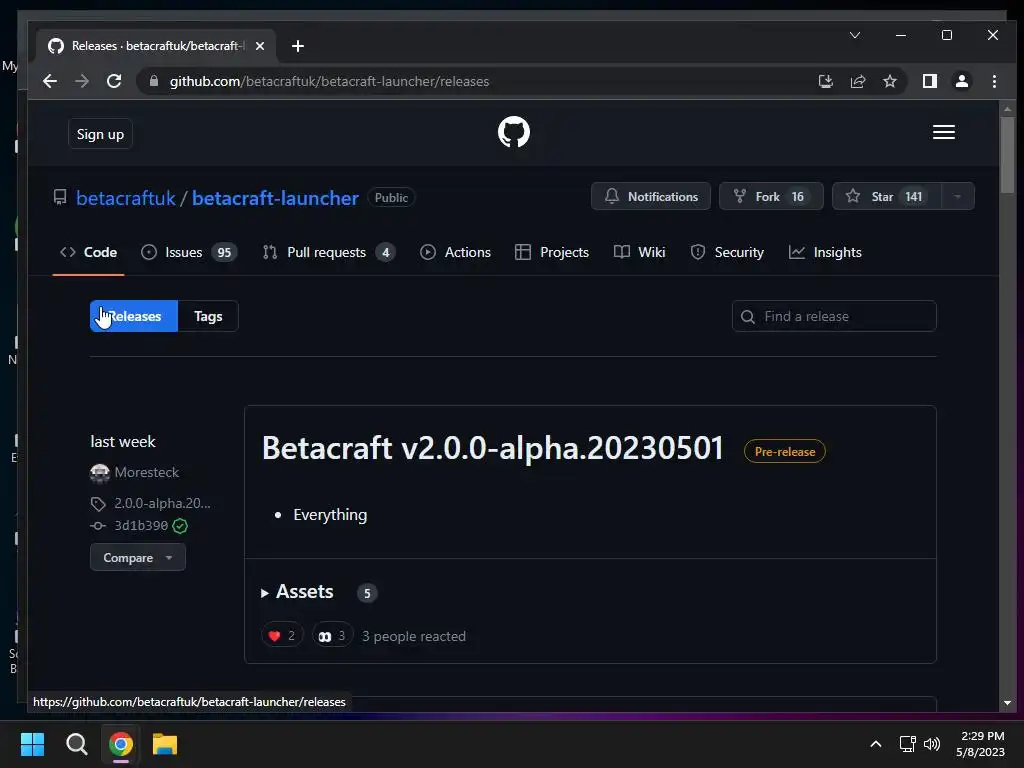Click the address bar URL
This screenshot has height=768, width=1024.
tap(329, 81)
